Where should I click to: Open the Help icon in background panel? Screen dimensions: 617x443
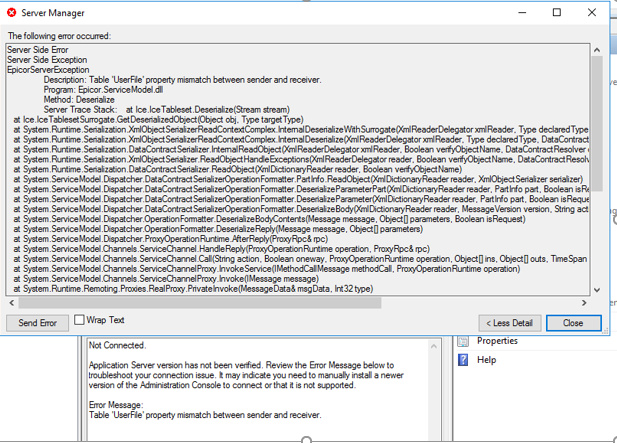pyautogui.click(x=463, y=360)
